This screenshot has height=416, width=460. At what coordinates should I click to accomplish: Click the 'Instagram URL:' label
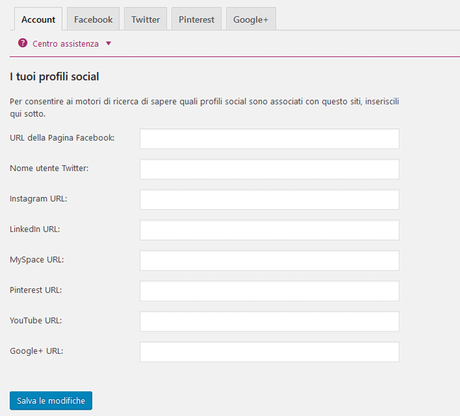[38, 199]
